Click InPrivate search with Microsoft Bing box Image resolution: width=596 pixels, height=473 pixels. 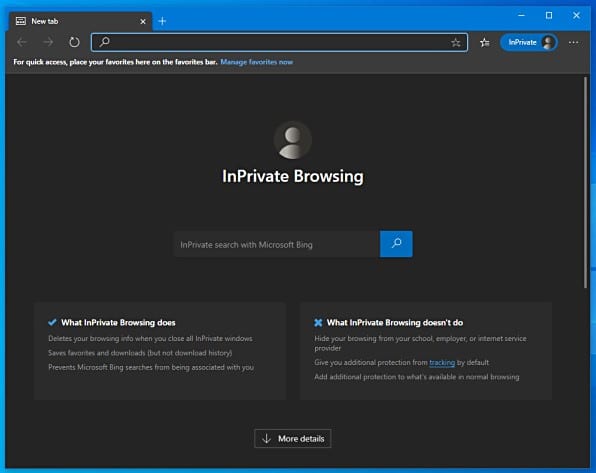click(x=276, y=244)
